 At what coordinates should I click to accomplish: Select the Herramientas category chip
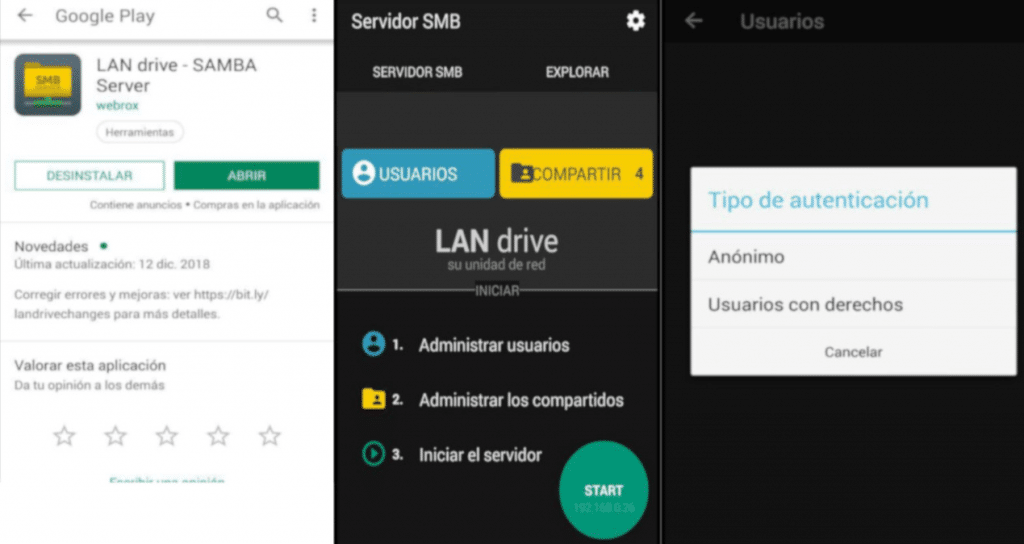pos(140,132)
